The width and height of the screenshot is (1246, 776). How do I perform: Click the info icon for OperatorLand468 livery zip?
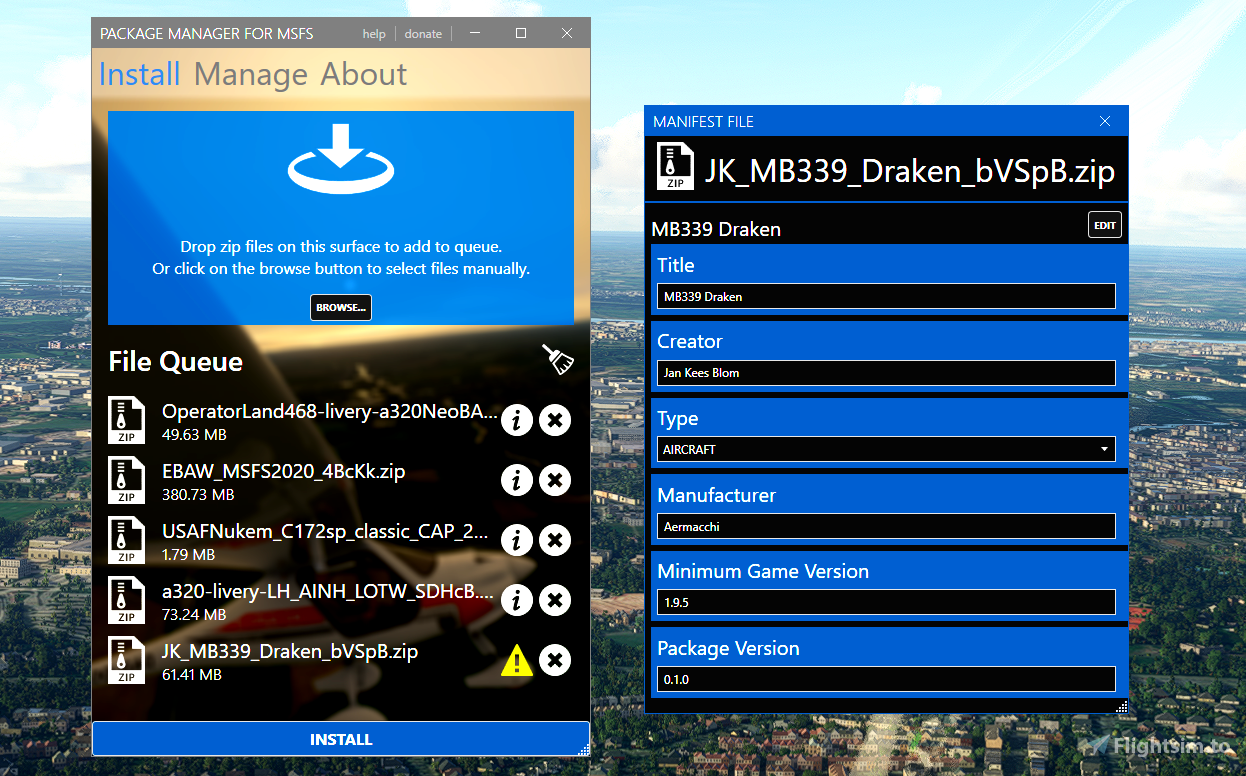pos(516,420)
